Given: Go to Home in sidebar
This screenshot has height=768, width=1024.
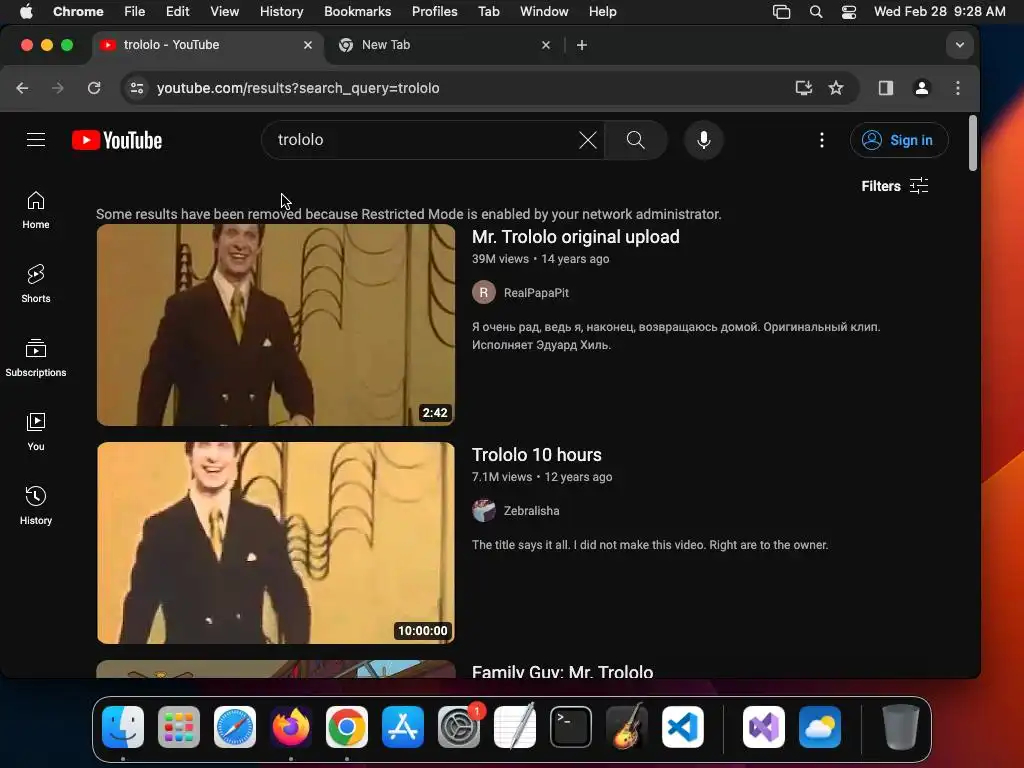Looking at the screenshot, I should (x=36, y=210).
